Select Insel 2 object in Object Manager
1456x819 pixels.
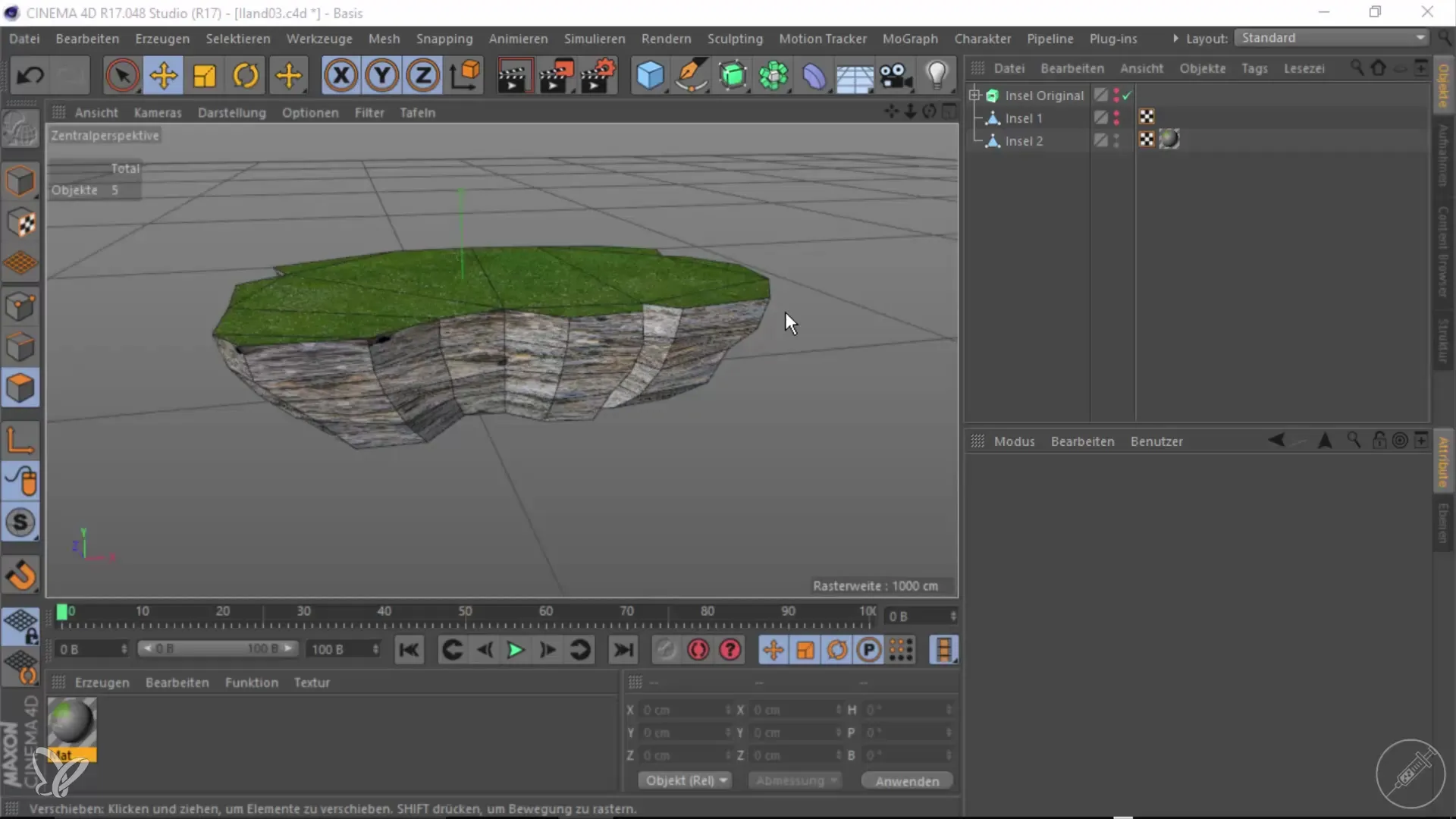point(1023,141)
